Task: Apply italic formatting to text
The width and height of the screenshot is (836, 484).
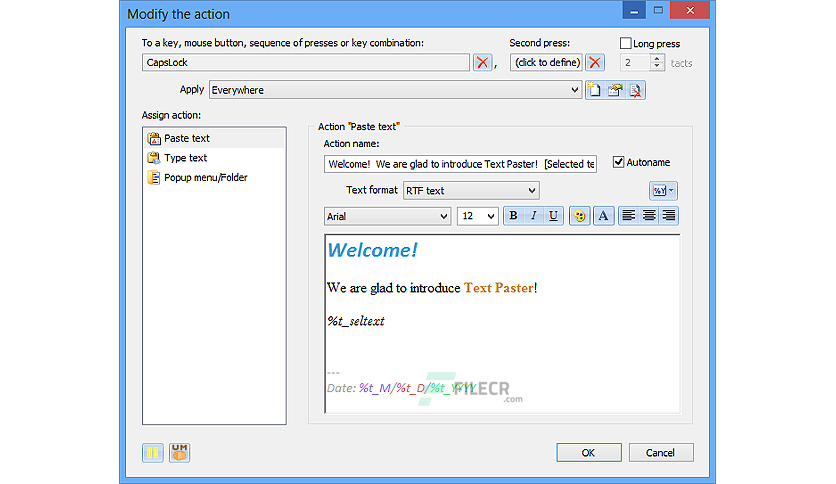Action: (533, 216)
